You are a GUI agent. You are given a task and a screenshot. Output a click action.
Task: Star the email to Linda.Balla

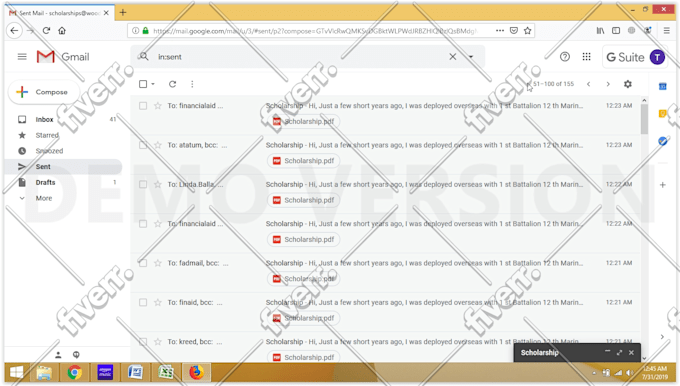(x=158, y=184)
